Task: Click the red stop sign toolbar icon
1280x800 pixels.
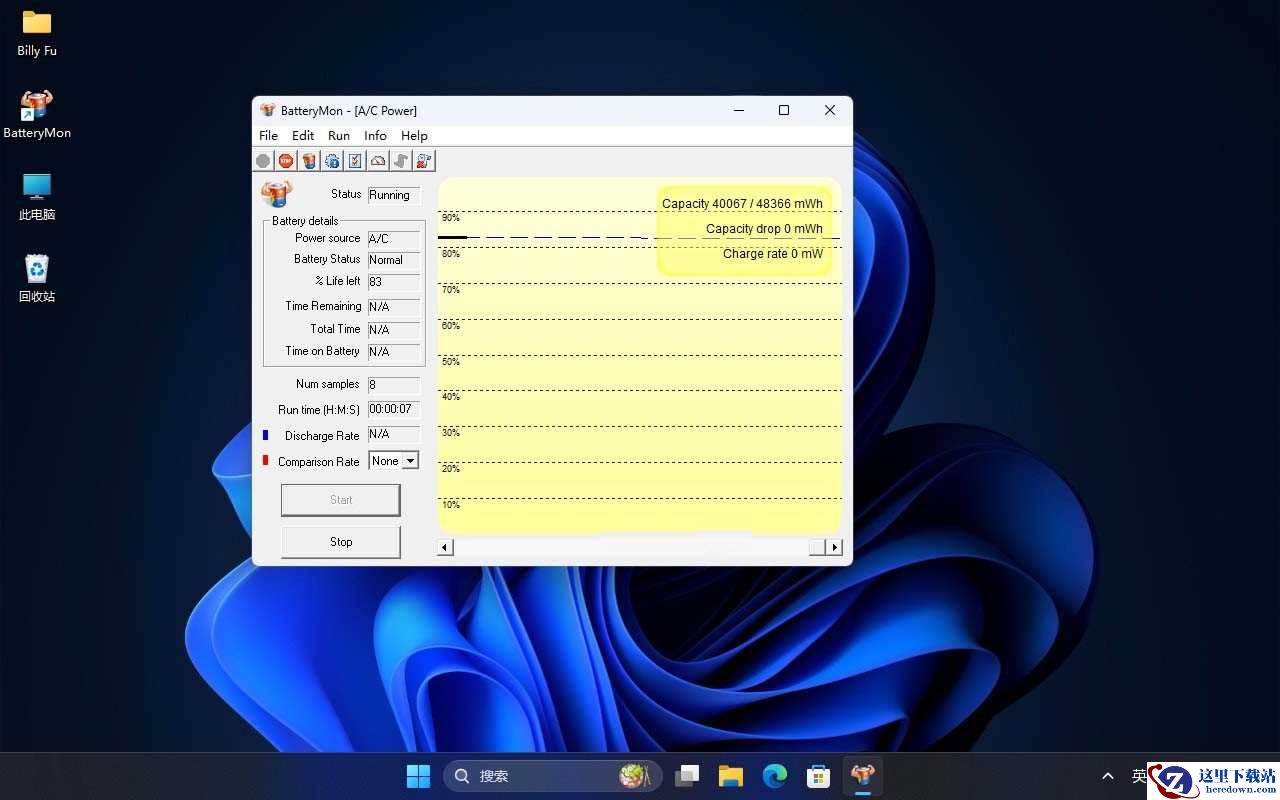Action: [x=286, y=161]
